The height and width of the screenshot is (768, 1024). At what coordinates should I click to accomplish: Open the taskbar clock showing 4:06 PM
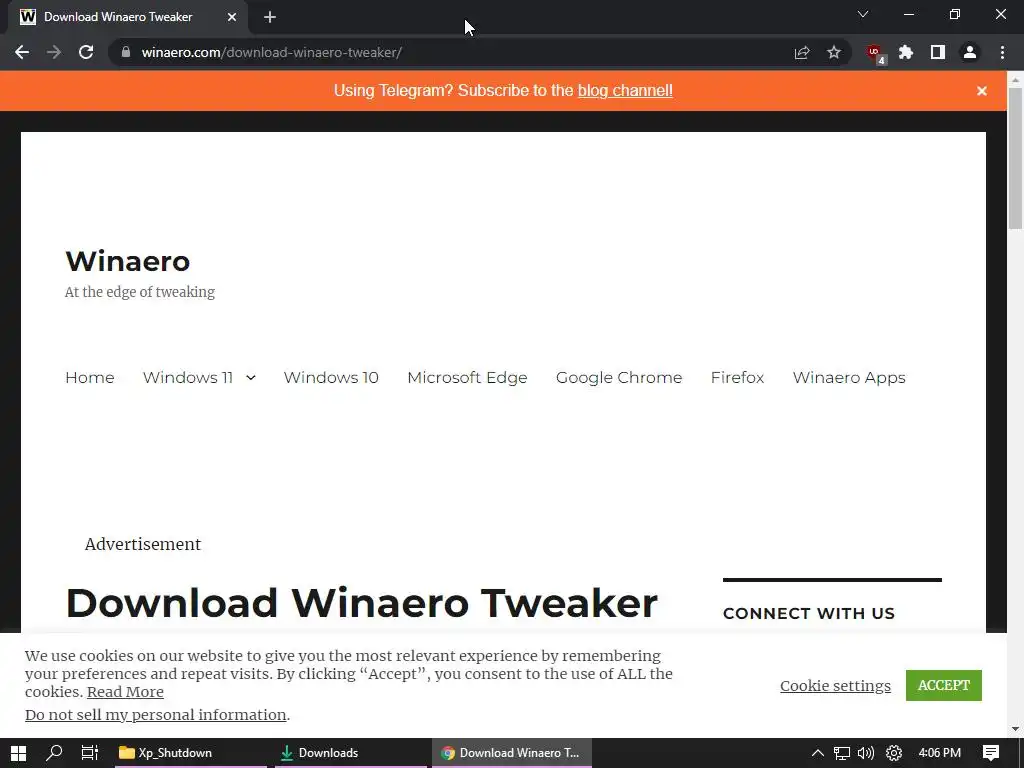click(x=939, y=753)
